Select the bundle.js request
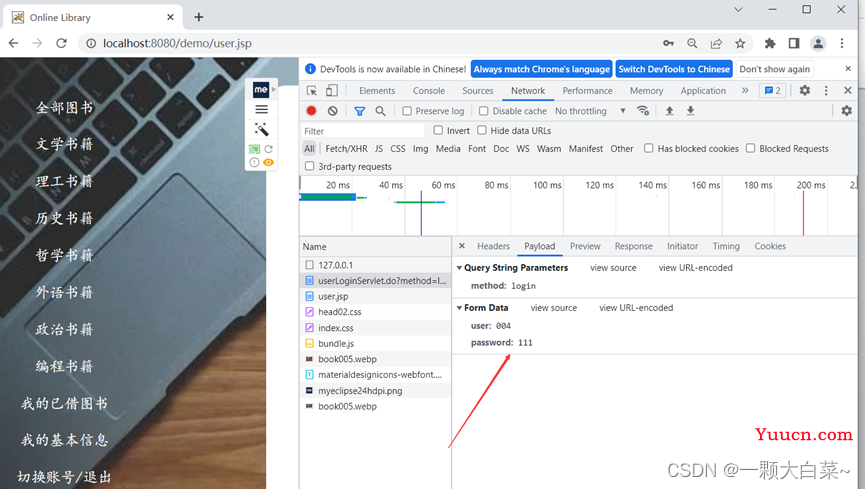865x489 pixels. pos(376,343)
